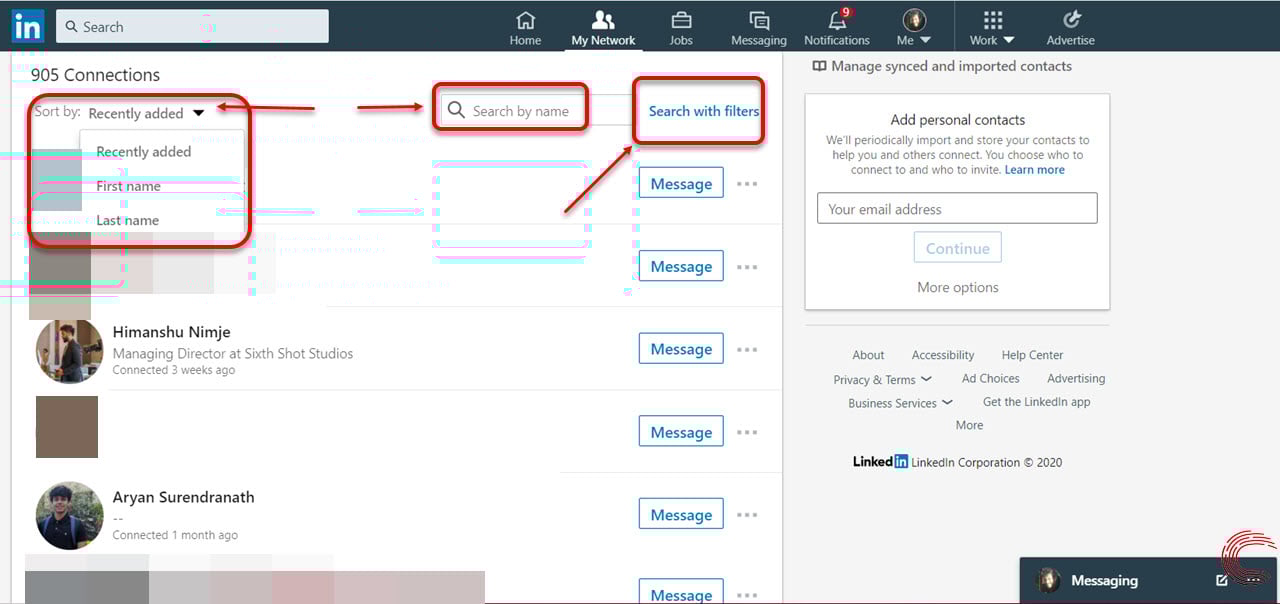Open the More footer link
Screen dimensions: 1280x604
coord(969,425)
